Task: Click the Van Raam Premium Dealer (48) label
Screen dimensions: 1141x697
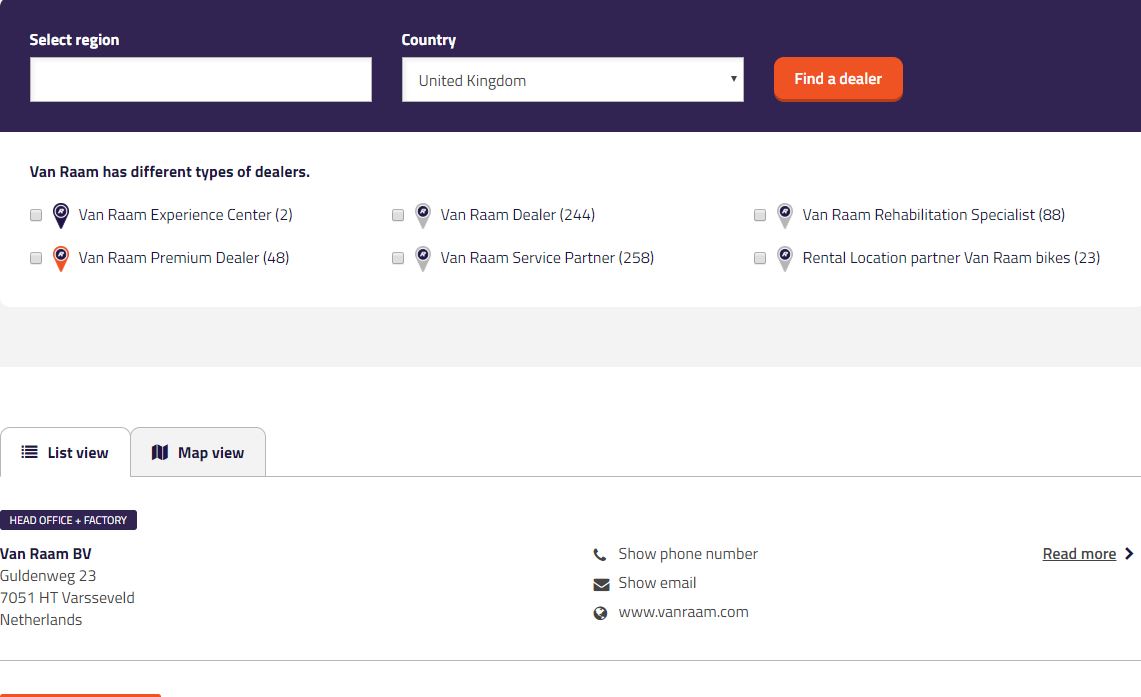Action: pos(184,258)
